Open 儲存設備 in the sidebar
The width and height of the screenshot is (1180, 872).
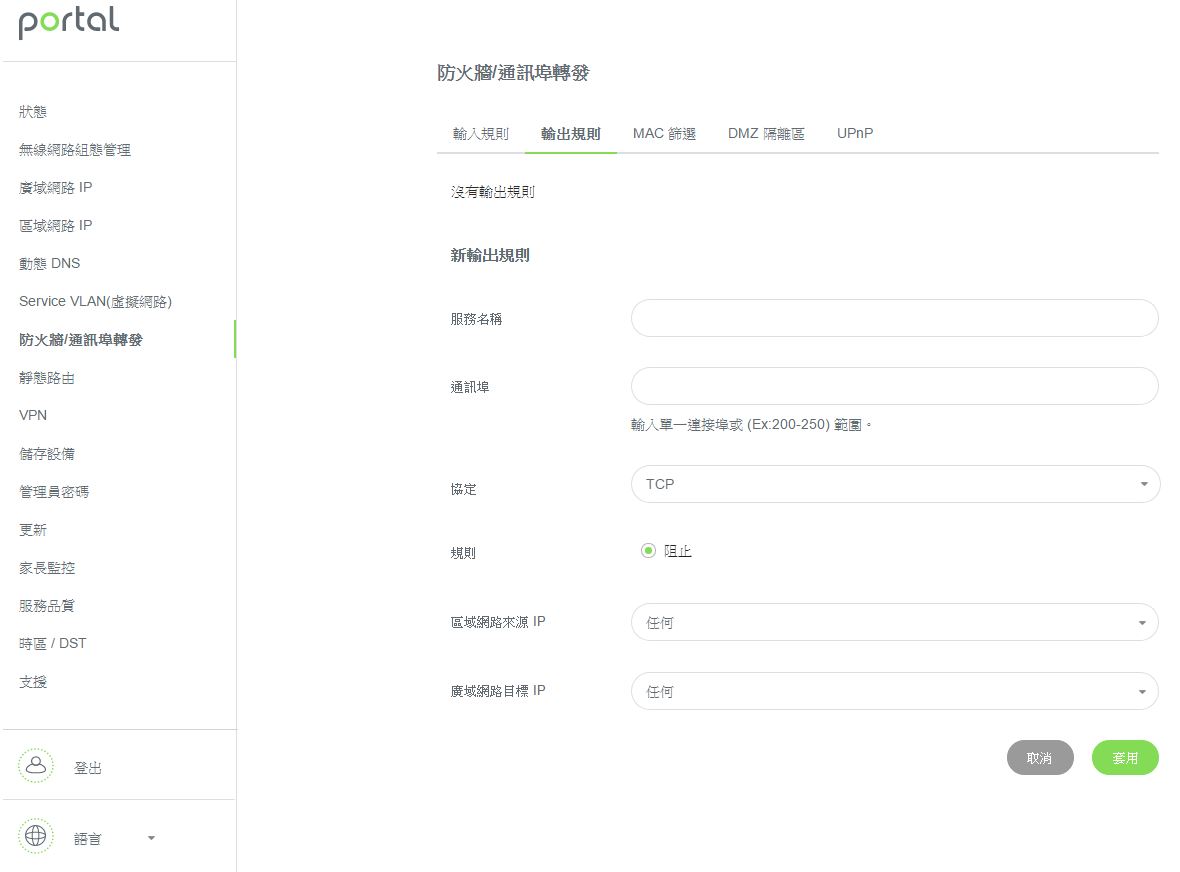coord(47,454)
